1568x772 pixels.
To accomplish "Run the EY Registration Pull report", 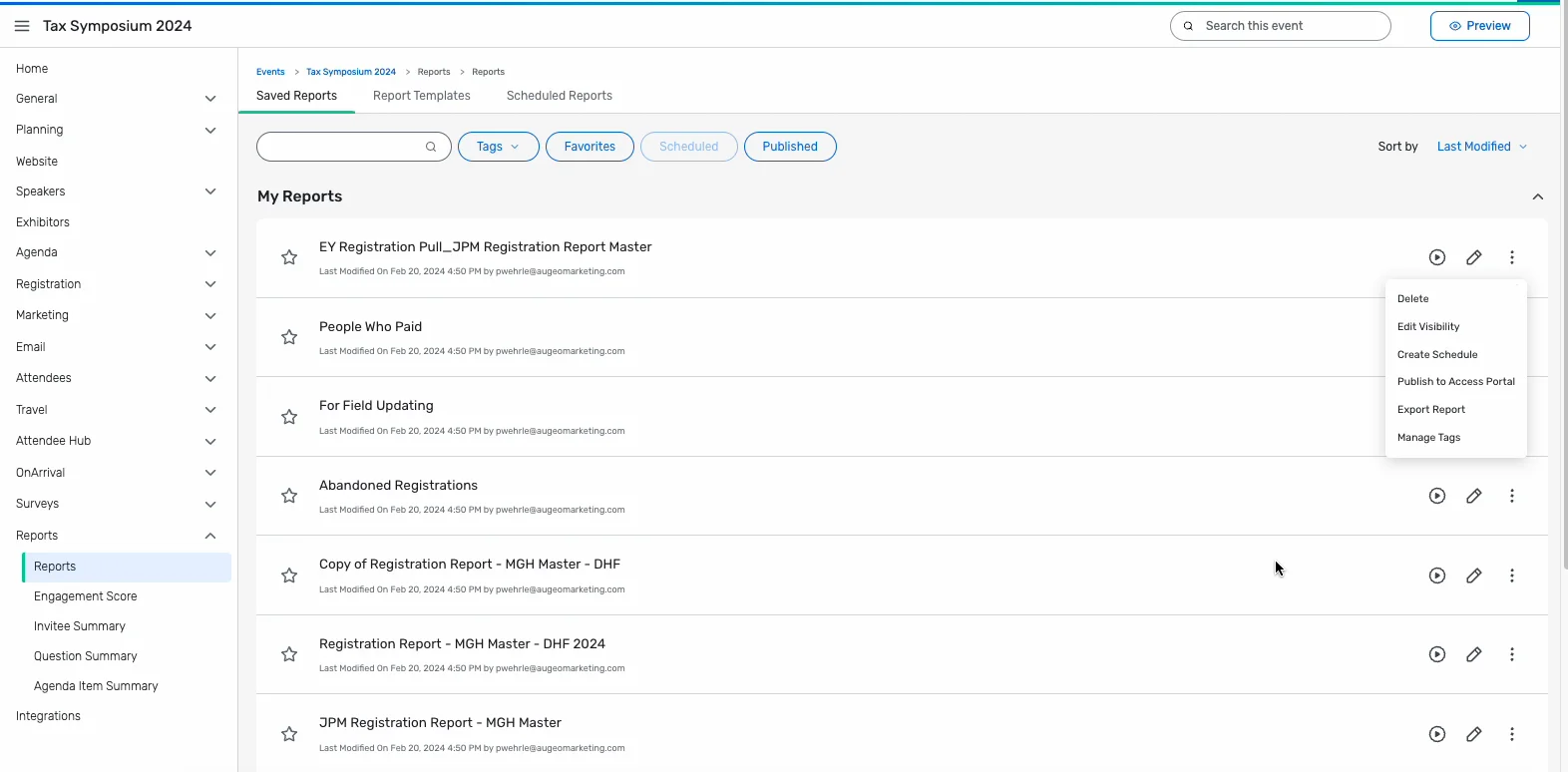I will 1437,257.
